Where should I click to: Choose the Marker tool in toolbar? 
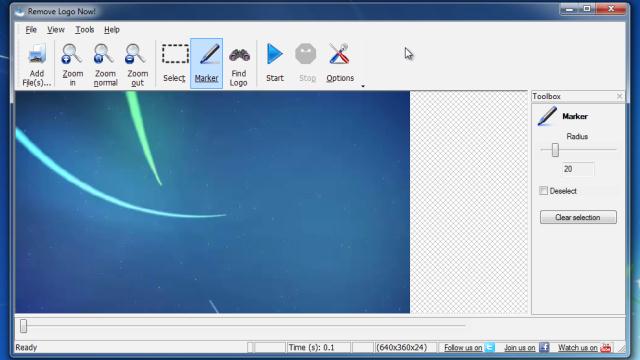click(207, 63)
